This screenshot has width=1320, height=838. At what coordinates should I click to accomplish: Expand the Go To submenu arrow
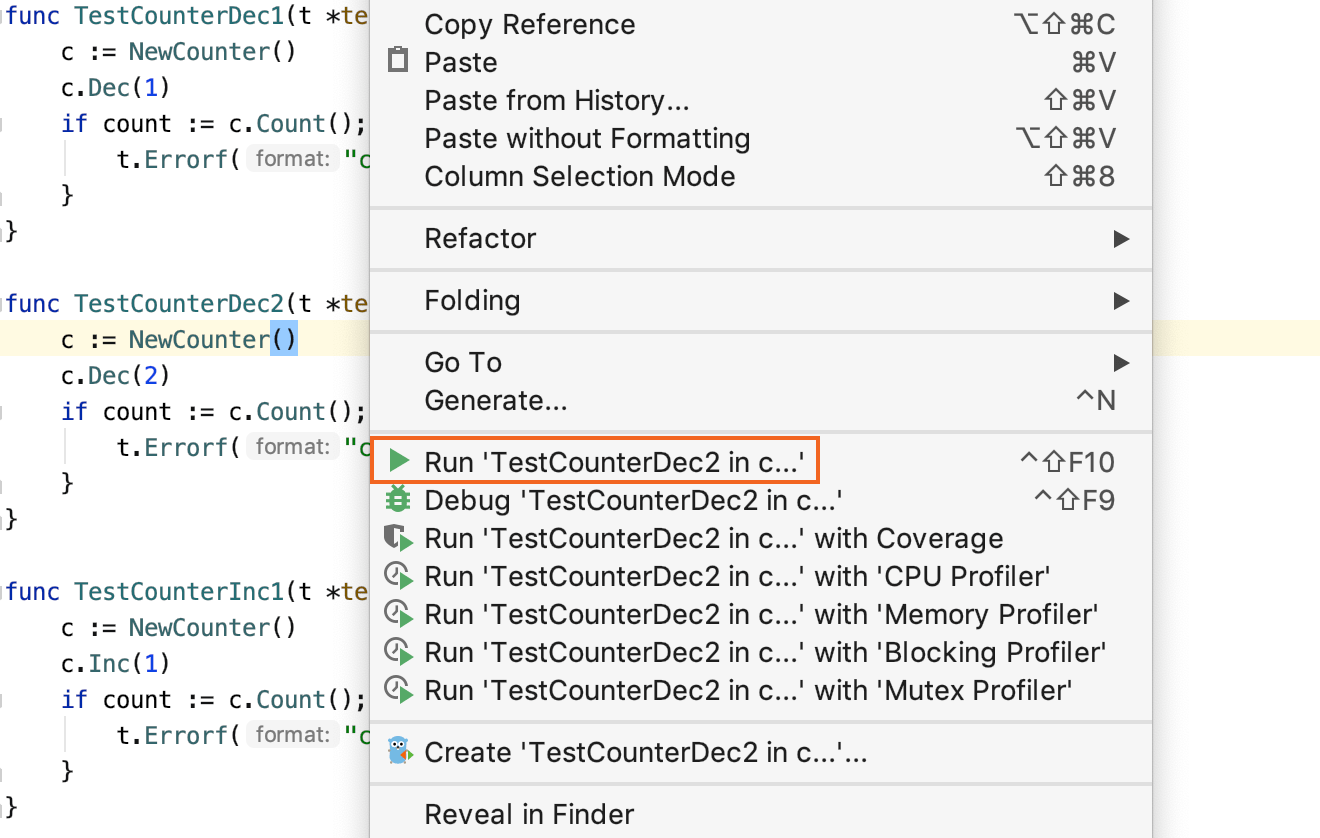tap(1121, 363)
